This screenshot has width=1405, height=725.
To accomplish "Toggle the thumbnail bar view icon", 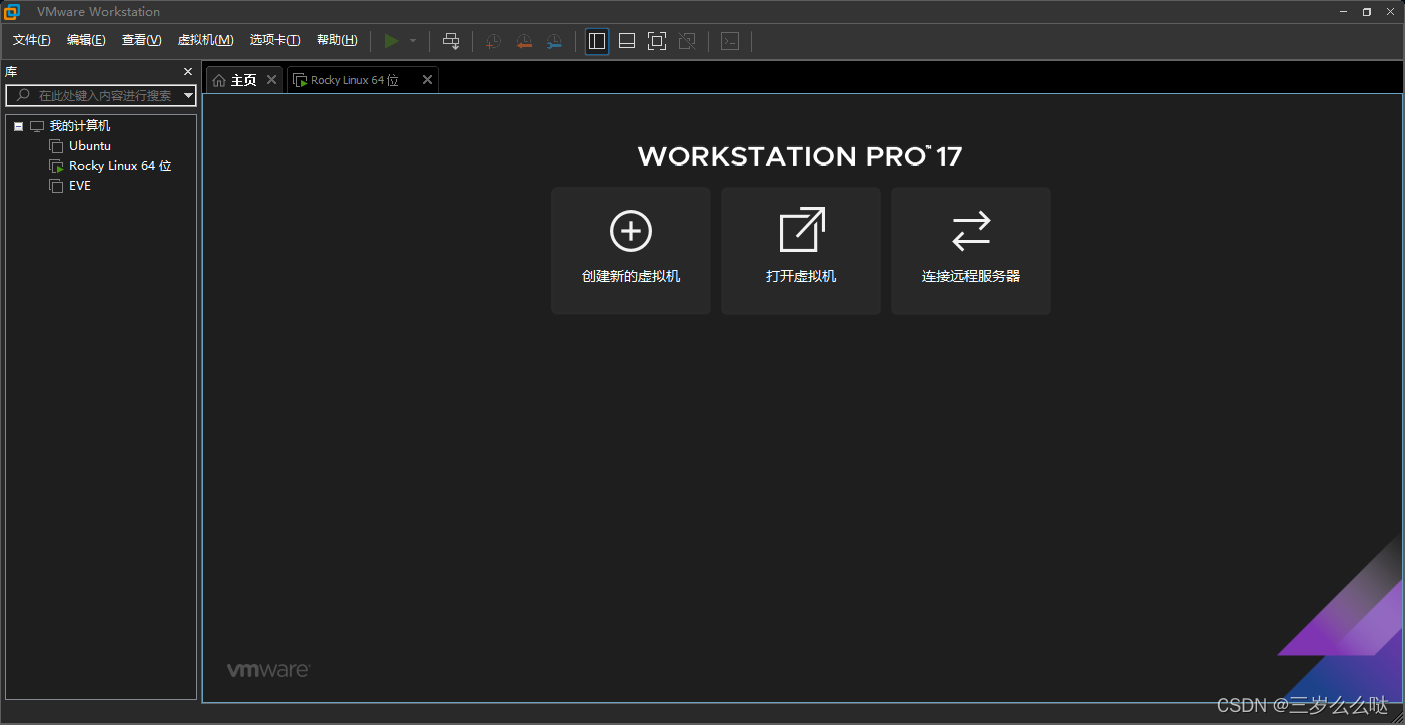I will click(x=627, y=41).
